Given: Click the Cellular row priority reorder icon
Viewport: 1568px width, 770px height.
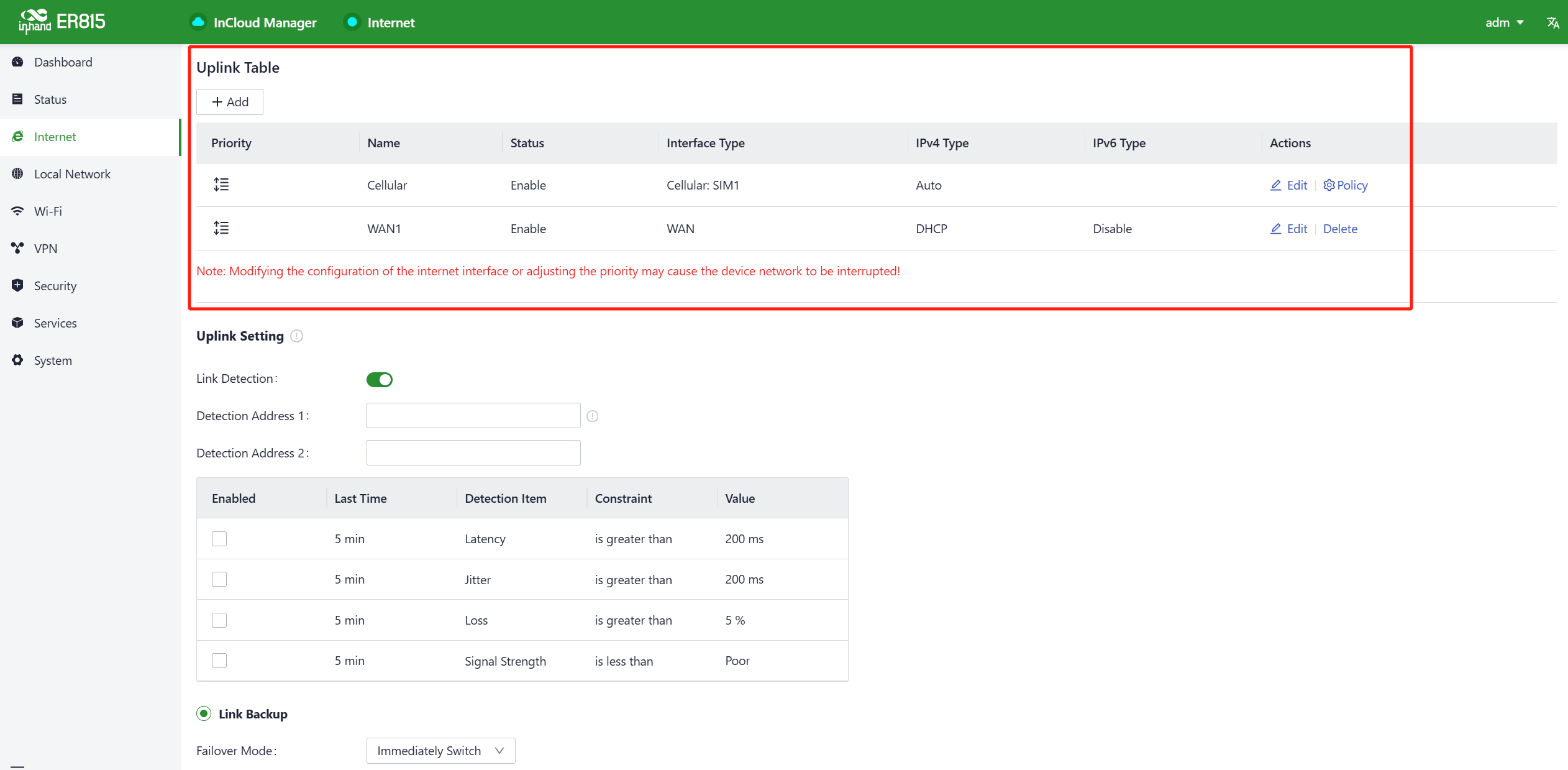Looking at the screenshot, I should (x=221, y=185).
